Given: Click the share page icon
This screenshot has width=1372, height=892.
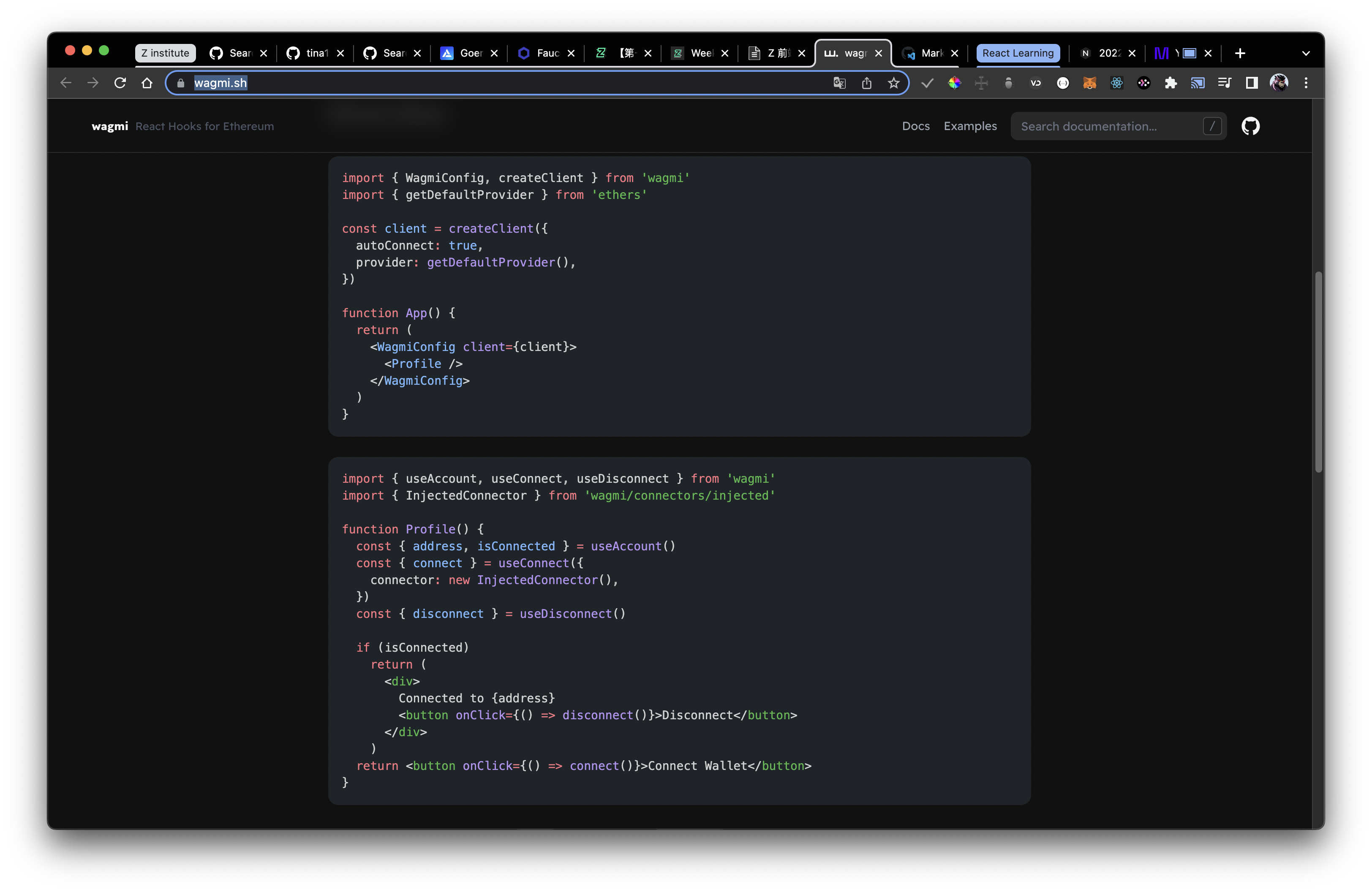Looking at the screenshot, I should [866, 83].
